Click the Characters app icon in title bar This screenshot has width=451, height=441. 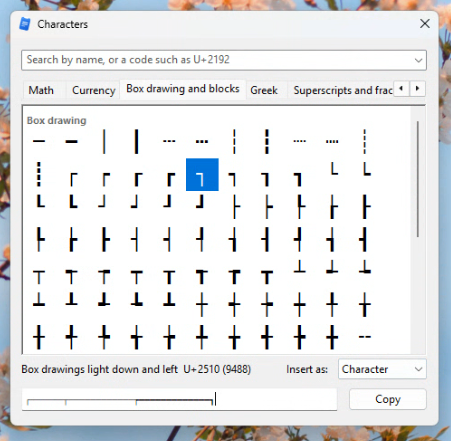tap(25, 24)
